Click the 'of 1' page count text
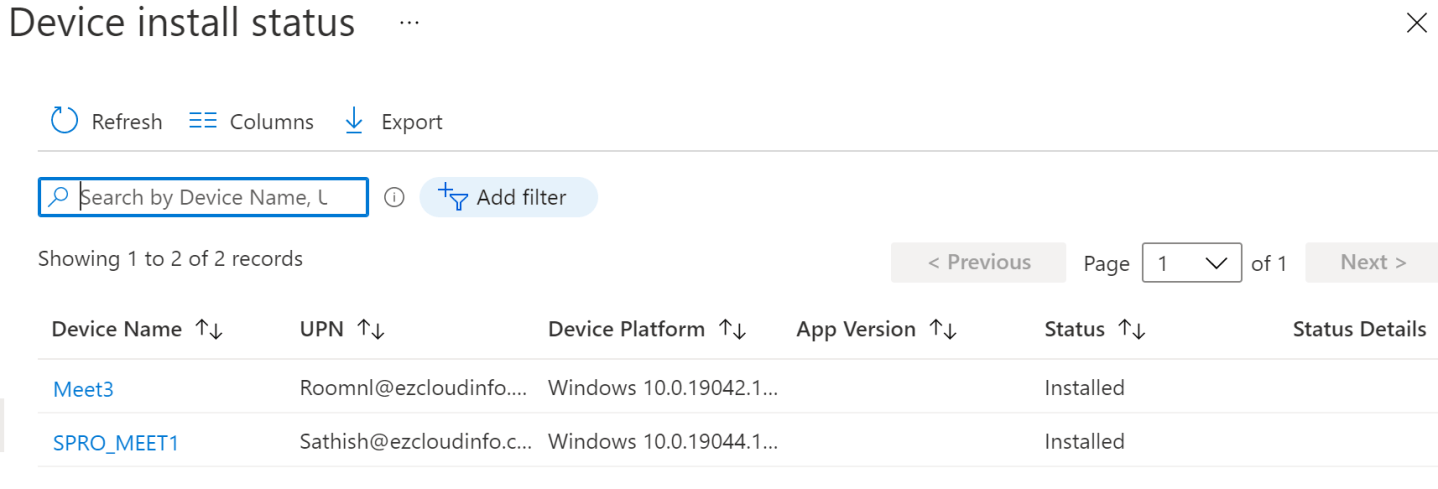The height and width of the screenshot is (489, 1438). click(1269, 263)
